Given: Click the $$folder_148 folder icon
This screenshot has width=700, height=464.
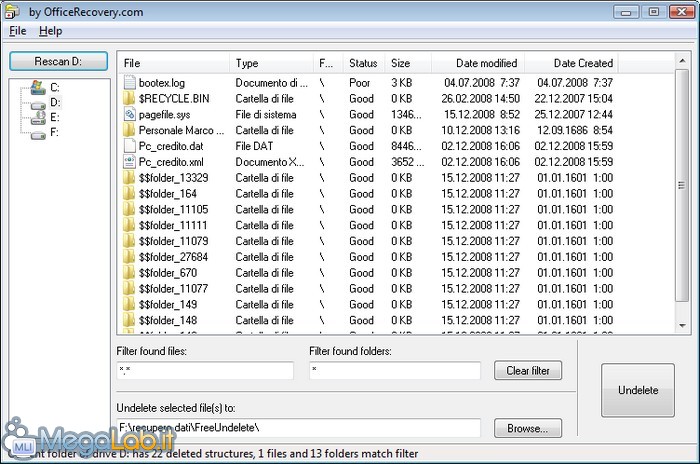Looking at the screenshot, I should click(x=129, y=320).
